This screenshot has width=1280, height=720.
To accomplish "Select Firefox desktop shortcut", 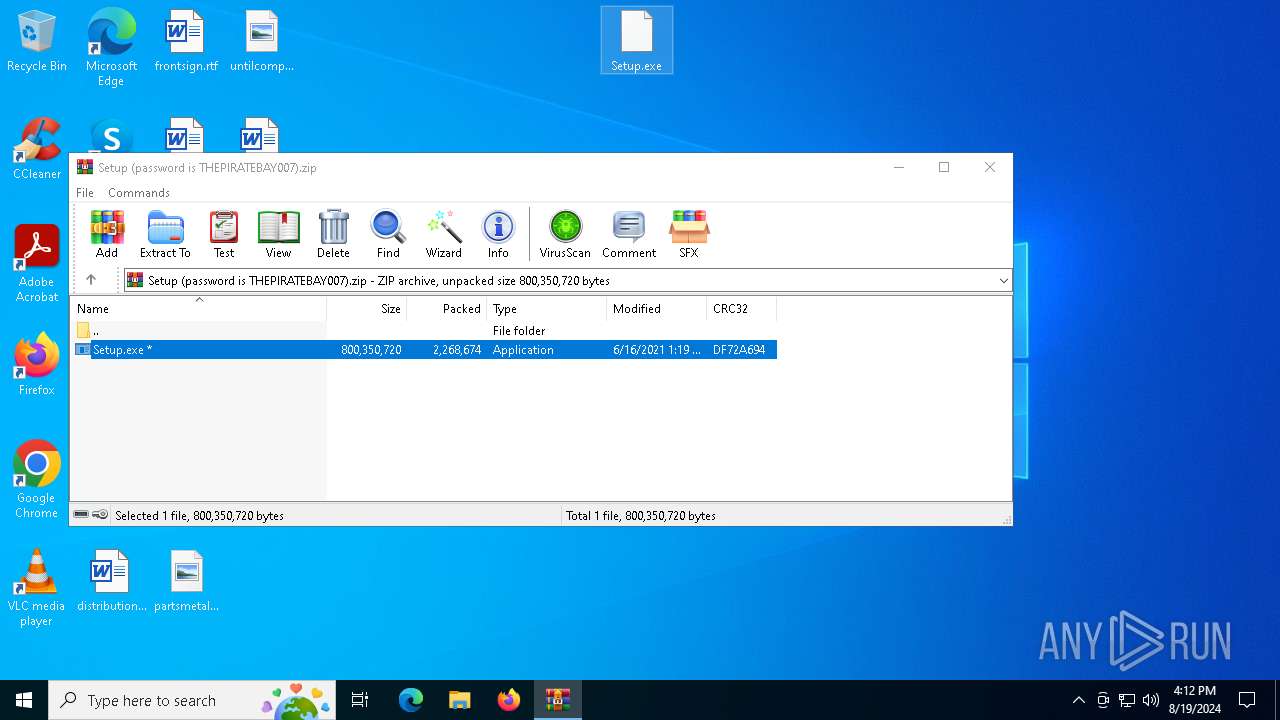I will point(37,365).
